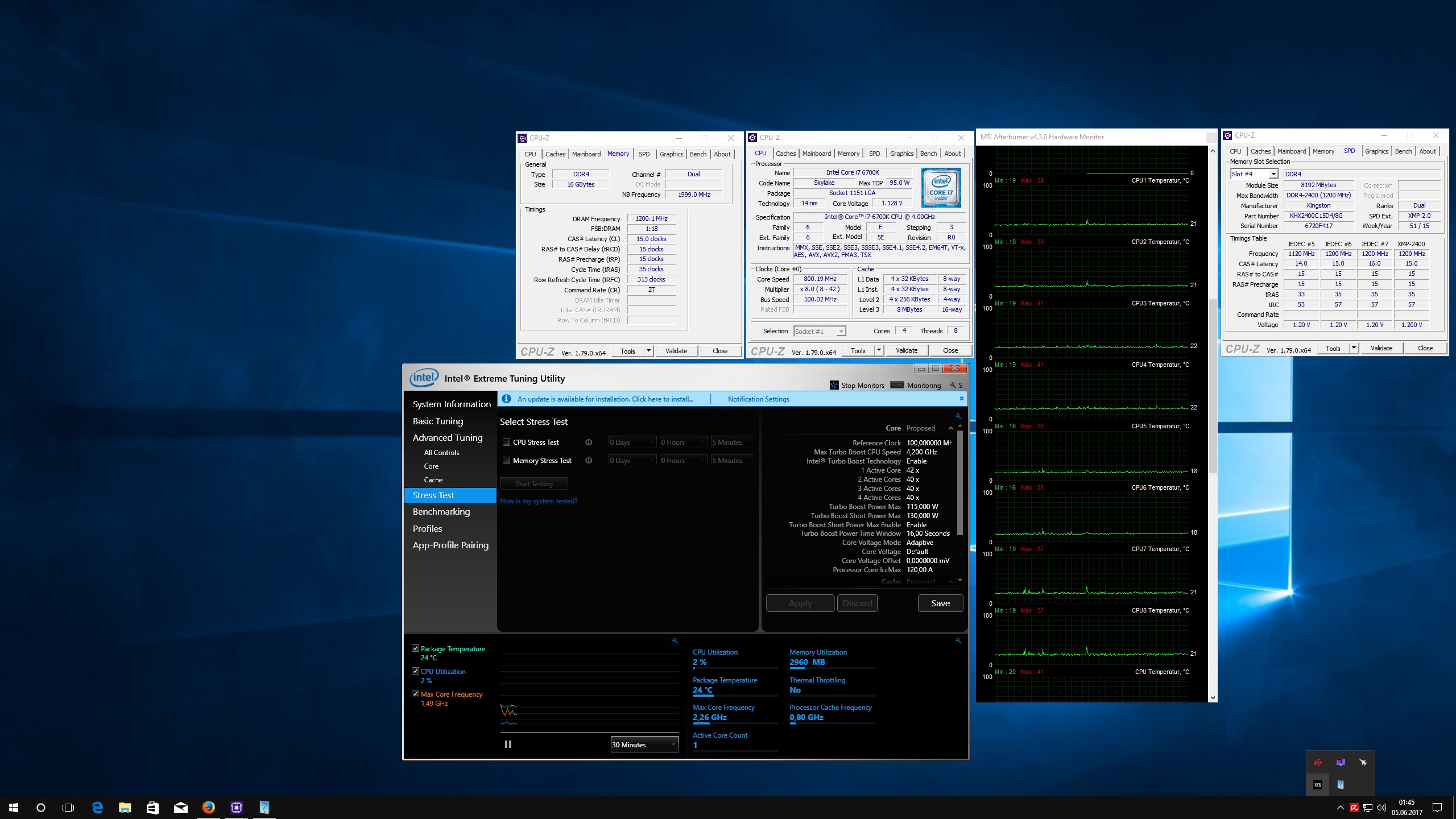Image resolution: width=1456 pixels, height=819 pixels.
Task: Select Benchmarking in XTU sidebar
Action: 441,512
